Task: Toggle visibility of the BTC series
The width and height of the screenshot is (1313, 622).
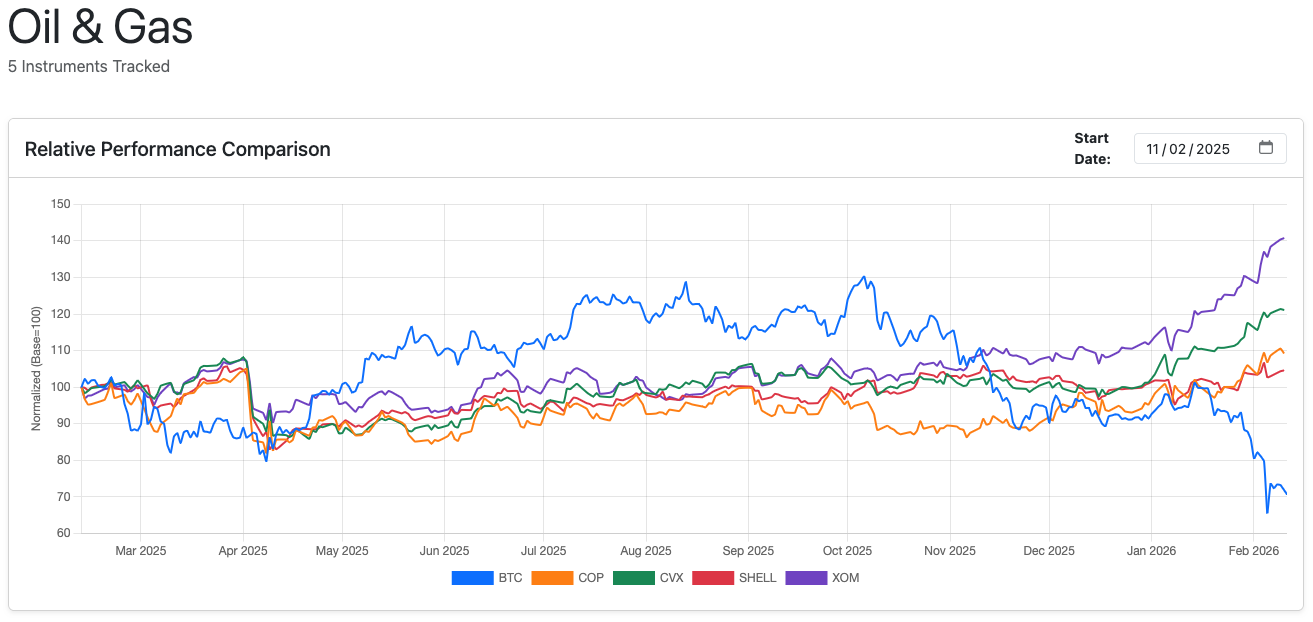Action: click(487, 577)
